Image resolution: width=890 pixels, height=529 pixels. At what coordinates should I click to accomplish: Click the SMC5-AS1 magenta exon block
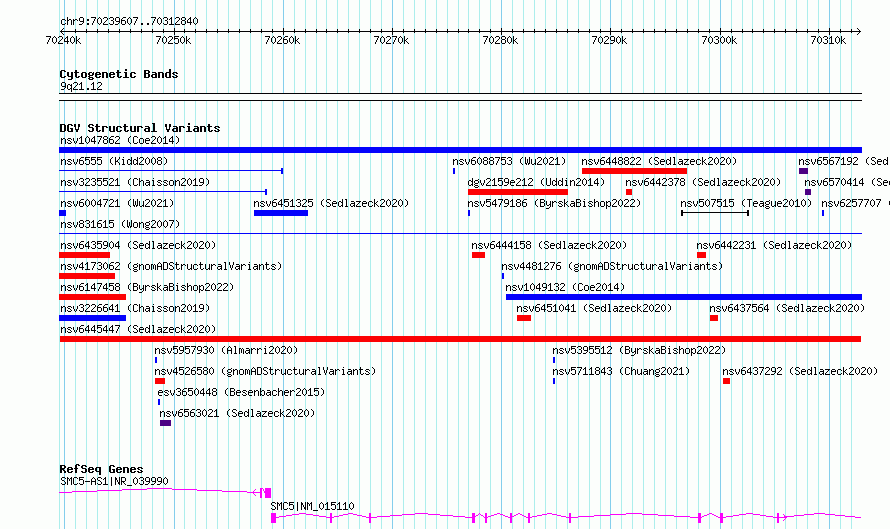267,493
